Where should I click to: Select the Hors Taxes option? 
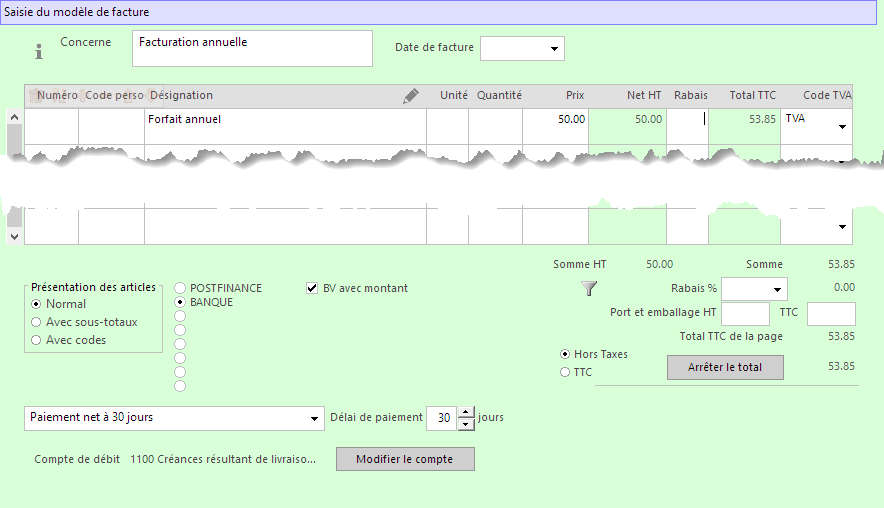pos(565,354)
